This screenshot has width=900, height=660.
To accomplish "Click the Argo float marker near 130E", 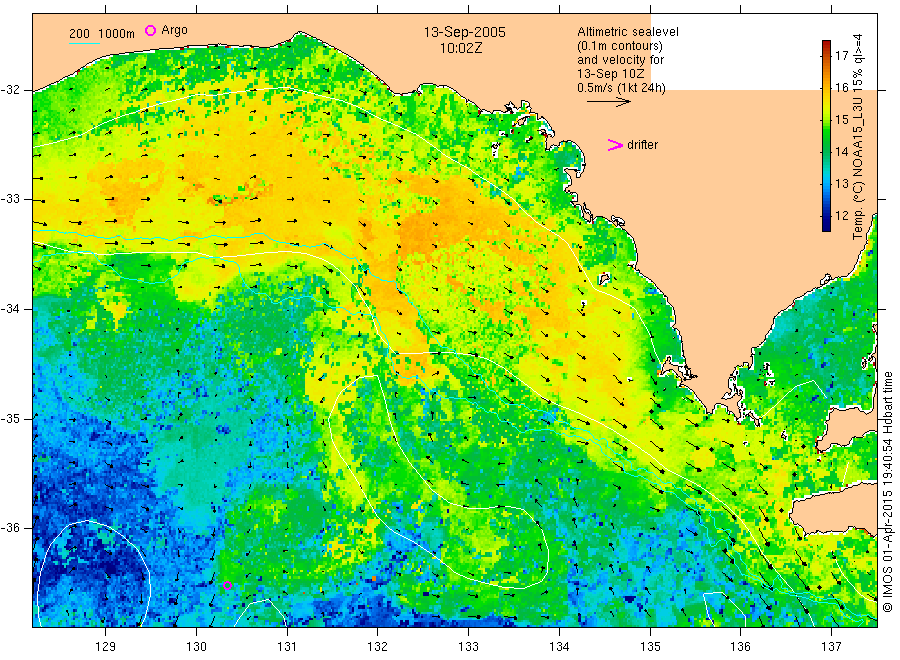I will (x=227, y=585).
